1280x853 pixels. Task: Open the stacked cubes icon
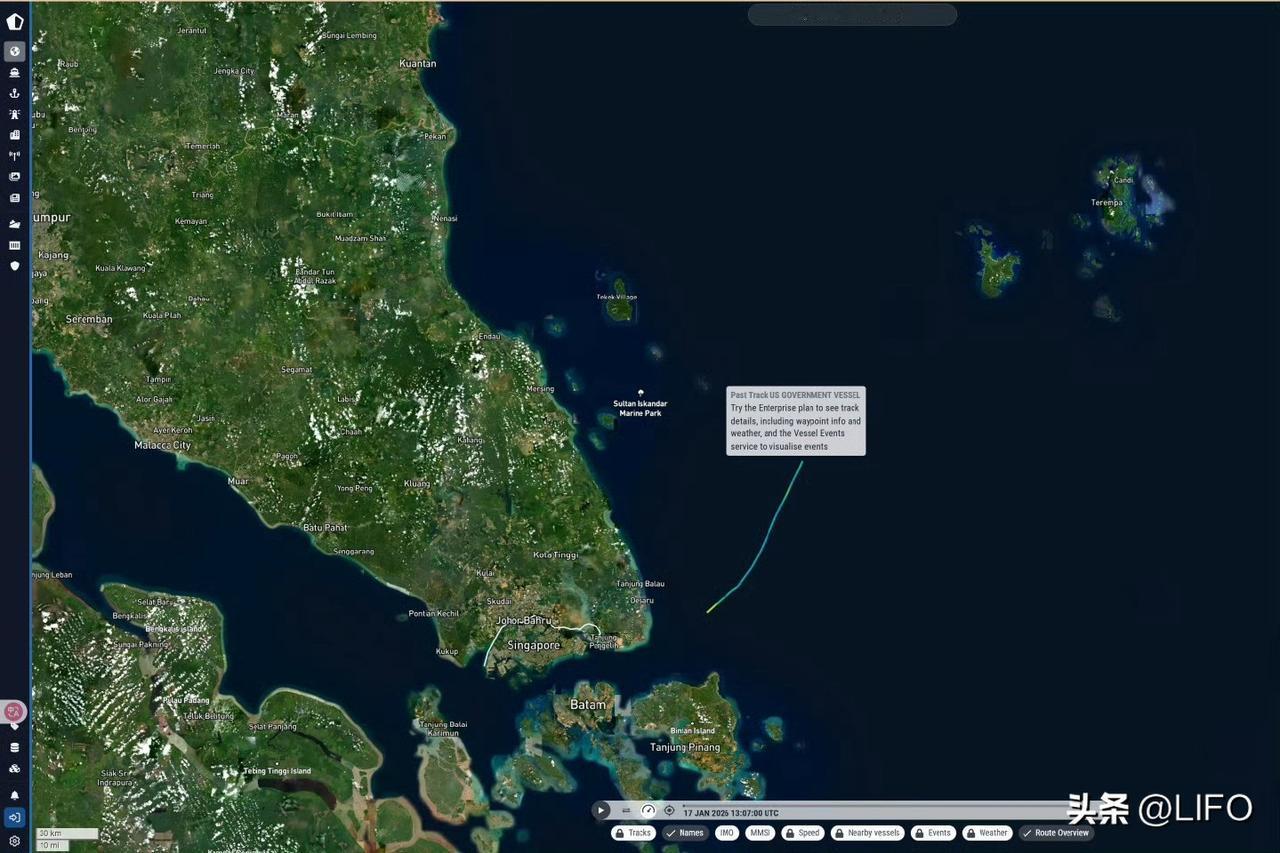coord(15,769)
